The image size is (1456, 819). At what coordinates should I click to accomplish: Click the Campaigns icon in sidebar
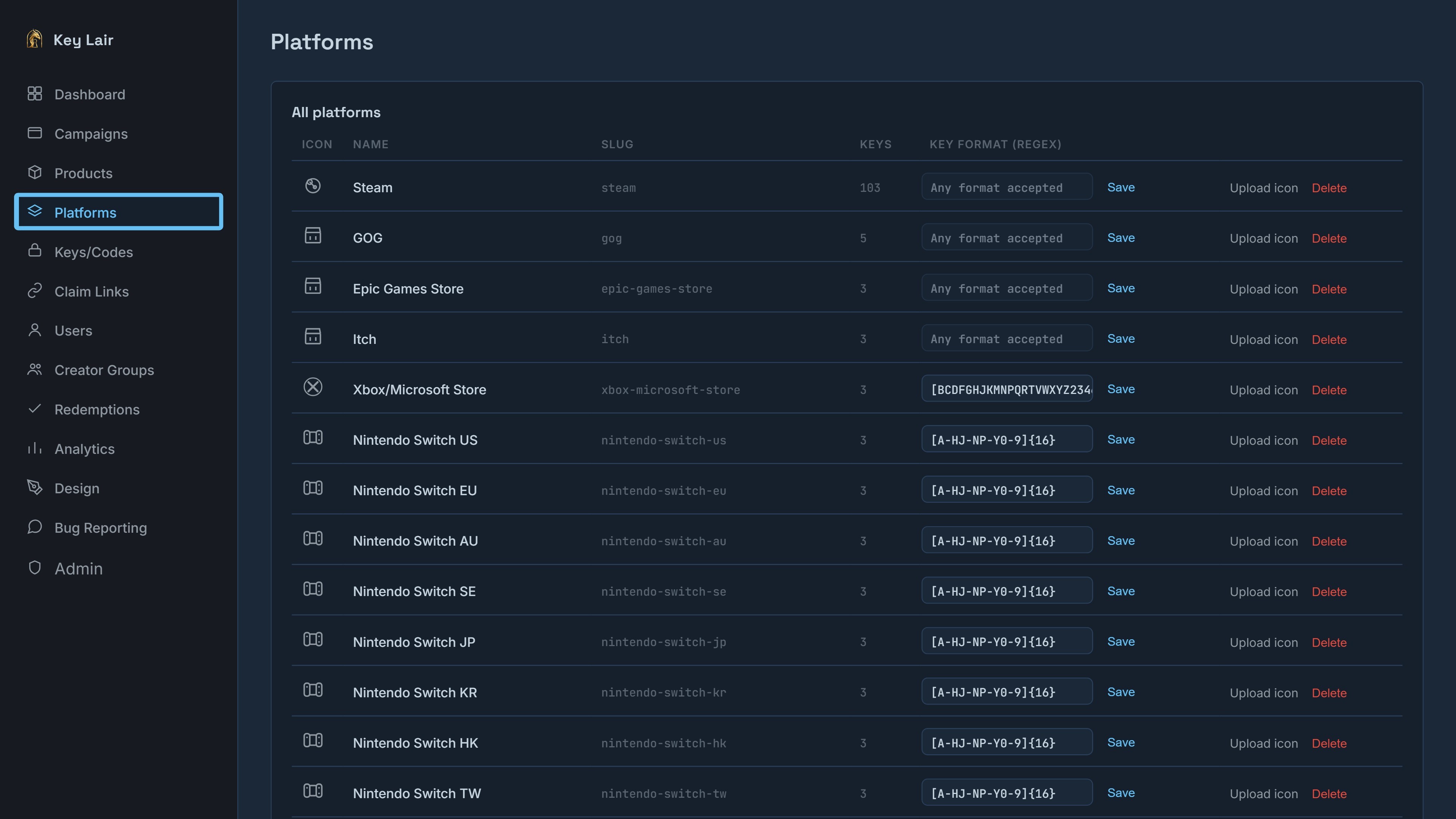[35, 133]
